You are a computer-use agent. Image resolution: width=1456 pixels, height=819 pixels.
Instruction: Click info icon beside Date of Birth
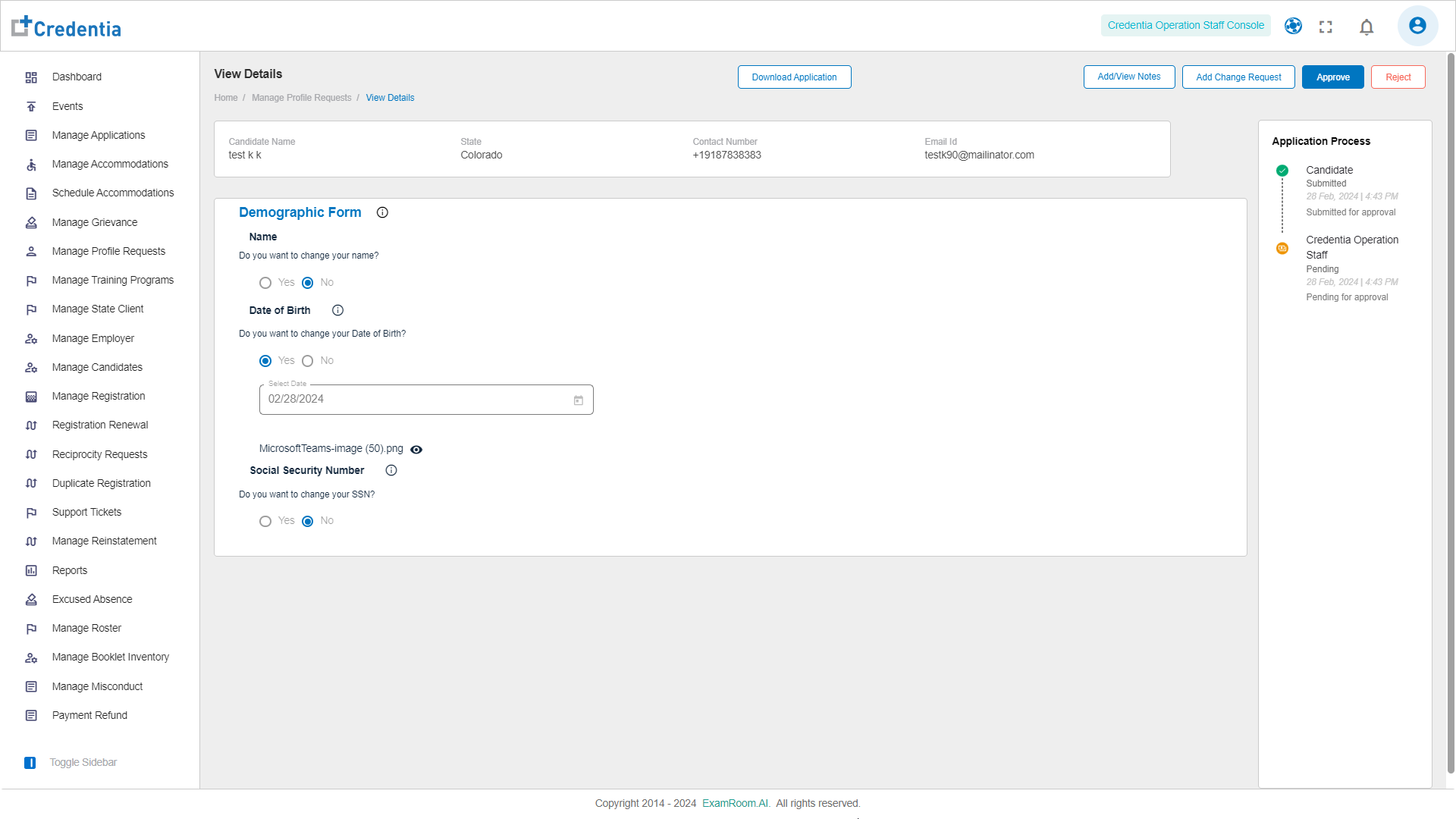(338, 311)
